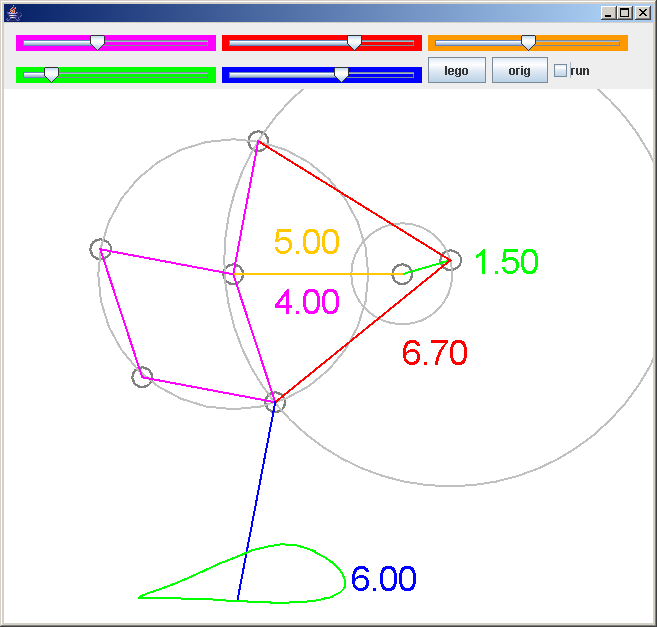This screenshot has width=657, height=627.
Task: Select the joint where magenta meets orange line
Action: click(x=233, y=274)
